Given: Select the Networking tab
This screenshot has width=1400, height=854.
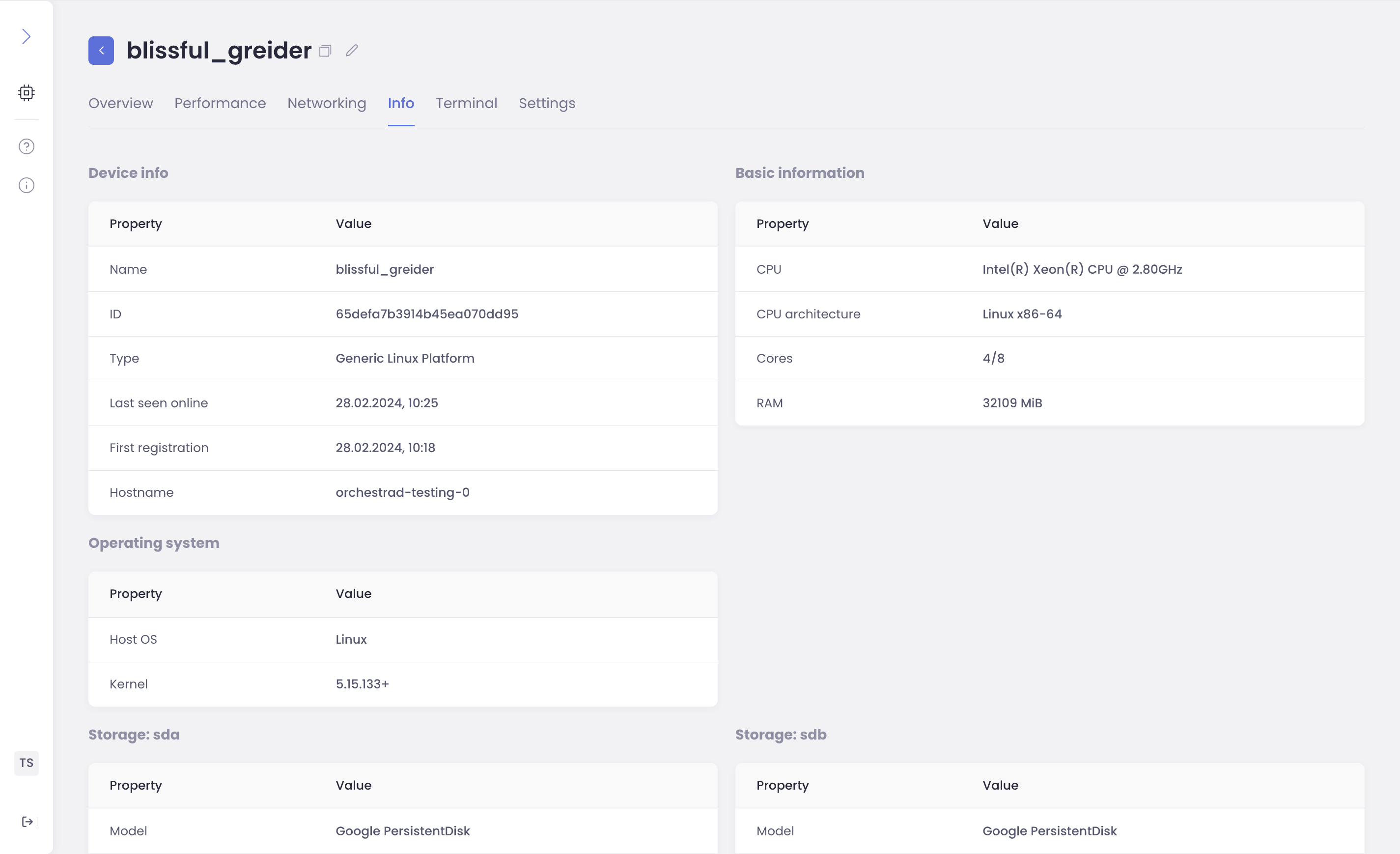Looking at the screenshot, I should pyautogui.click(x=327, y=103).
